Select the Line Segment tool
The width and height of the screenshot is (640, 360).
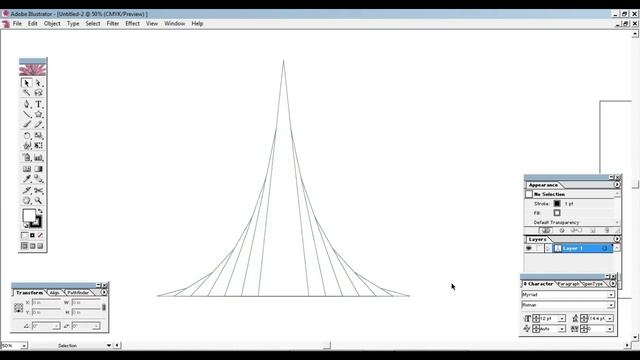[x=27, y=114]
